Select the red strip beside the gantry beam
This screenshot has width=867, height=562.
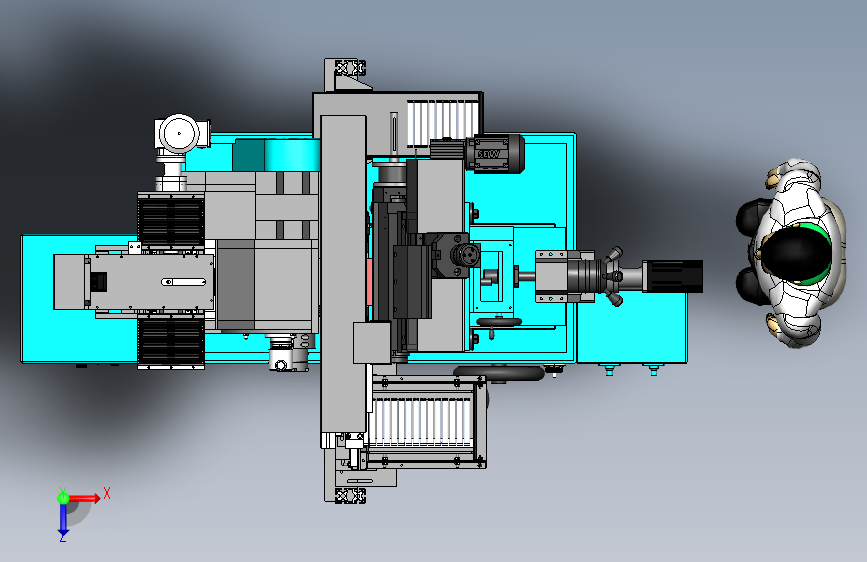click(x=369, y=282)
